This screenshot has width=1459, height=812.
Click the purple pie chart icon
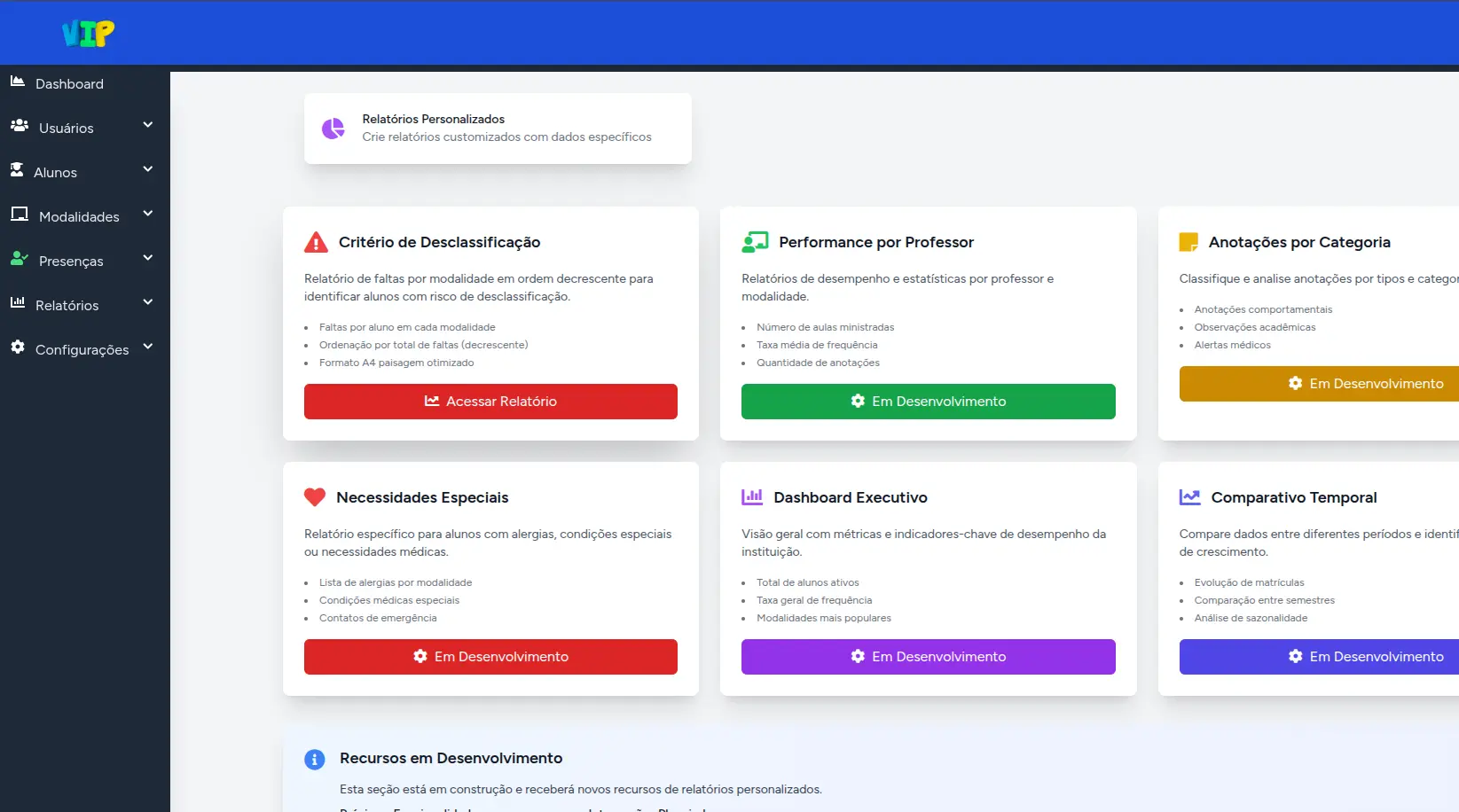tap(333, 129)
